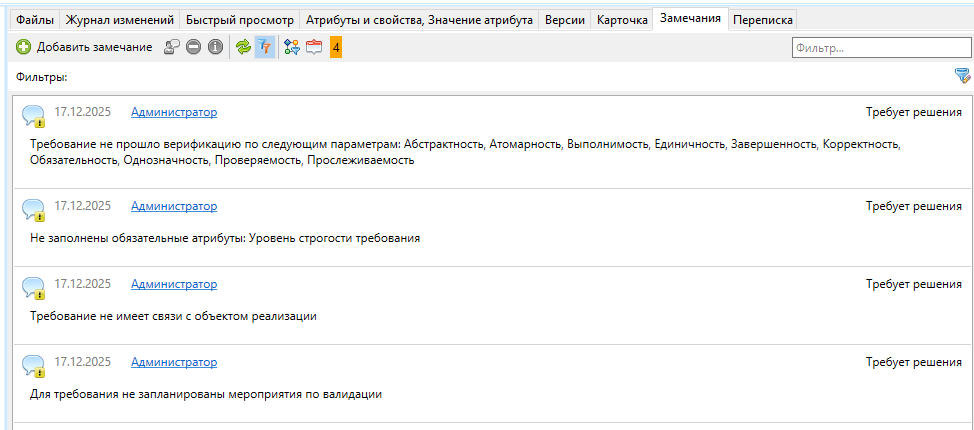Toggle the highlighted funnel filter button
Viewport: 974px width, 430px height.
[x=264, y=47]
